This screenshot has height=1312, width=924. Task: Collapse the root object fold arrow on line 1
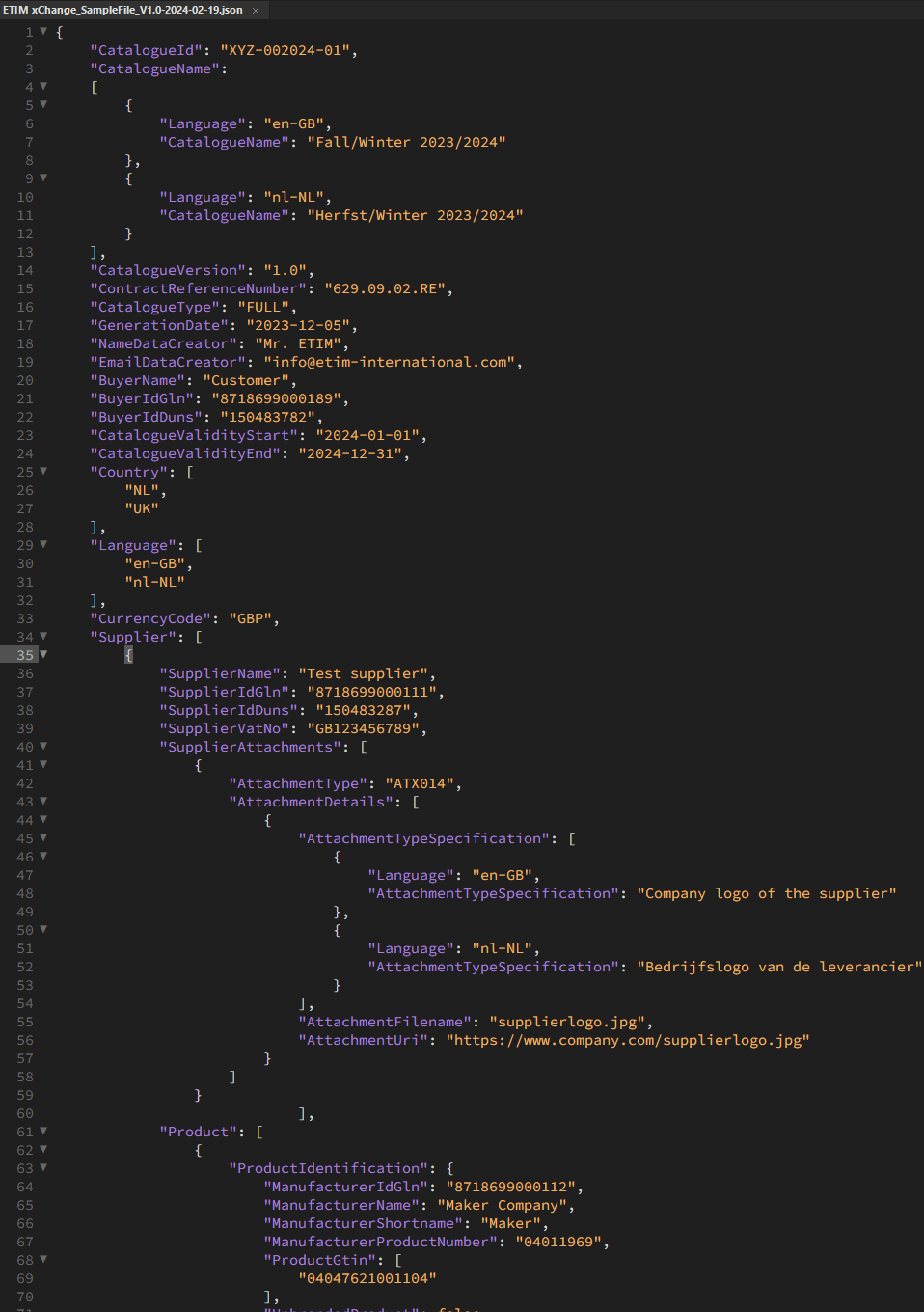pyautogui.click(x=43, y=31)
